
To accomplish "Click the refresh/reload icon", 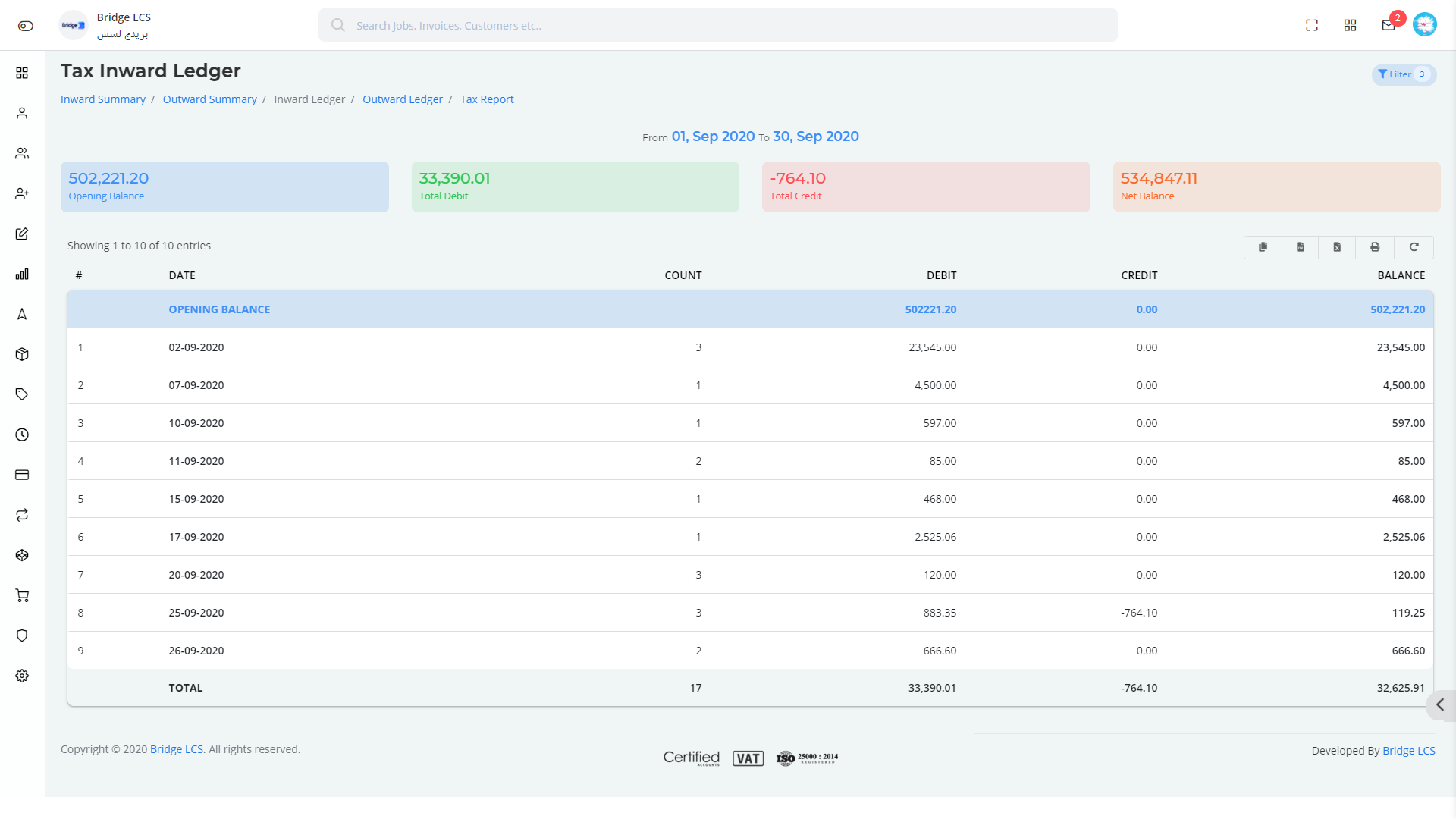I will [x=1413, y=247].
